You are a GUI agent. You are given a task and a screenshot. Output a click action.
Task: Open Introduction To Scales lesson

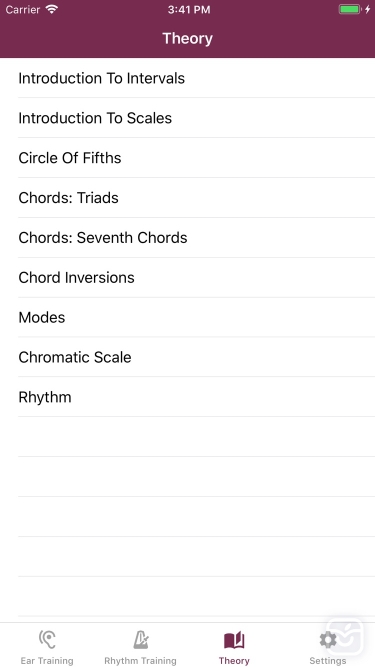click(188, 118)
